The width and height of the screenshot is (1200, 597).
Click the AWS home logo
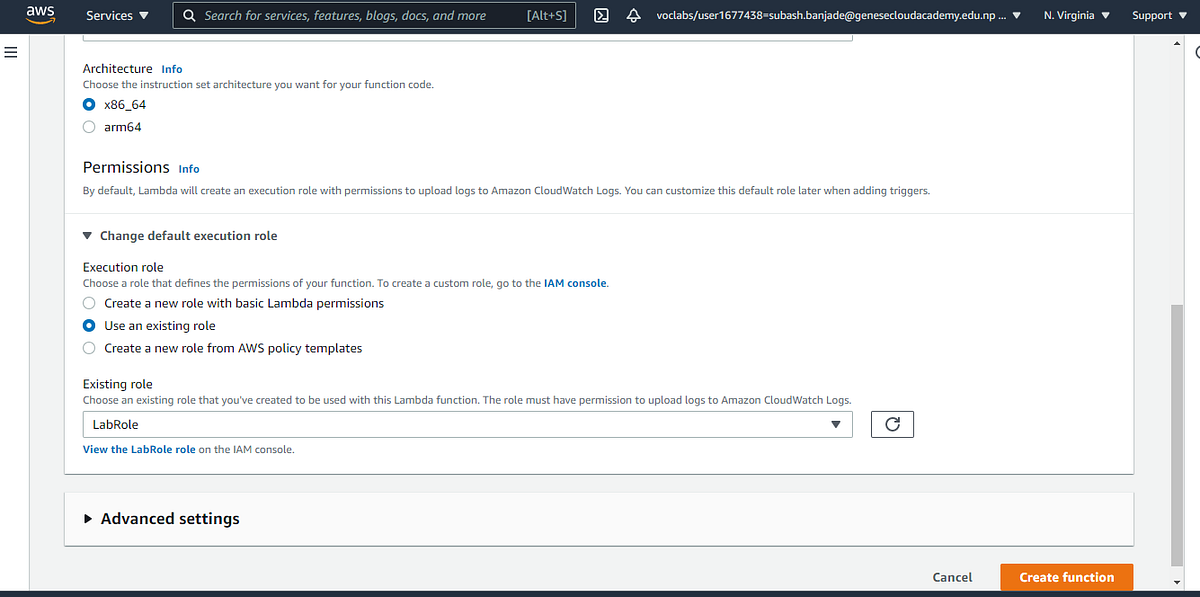40,14
